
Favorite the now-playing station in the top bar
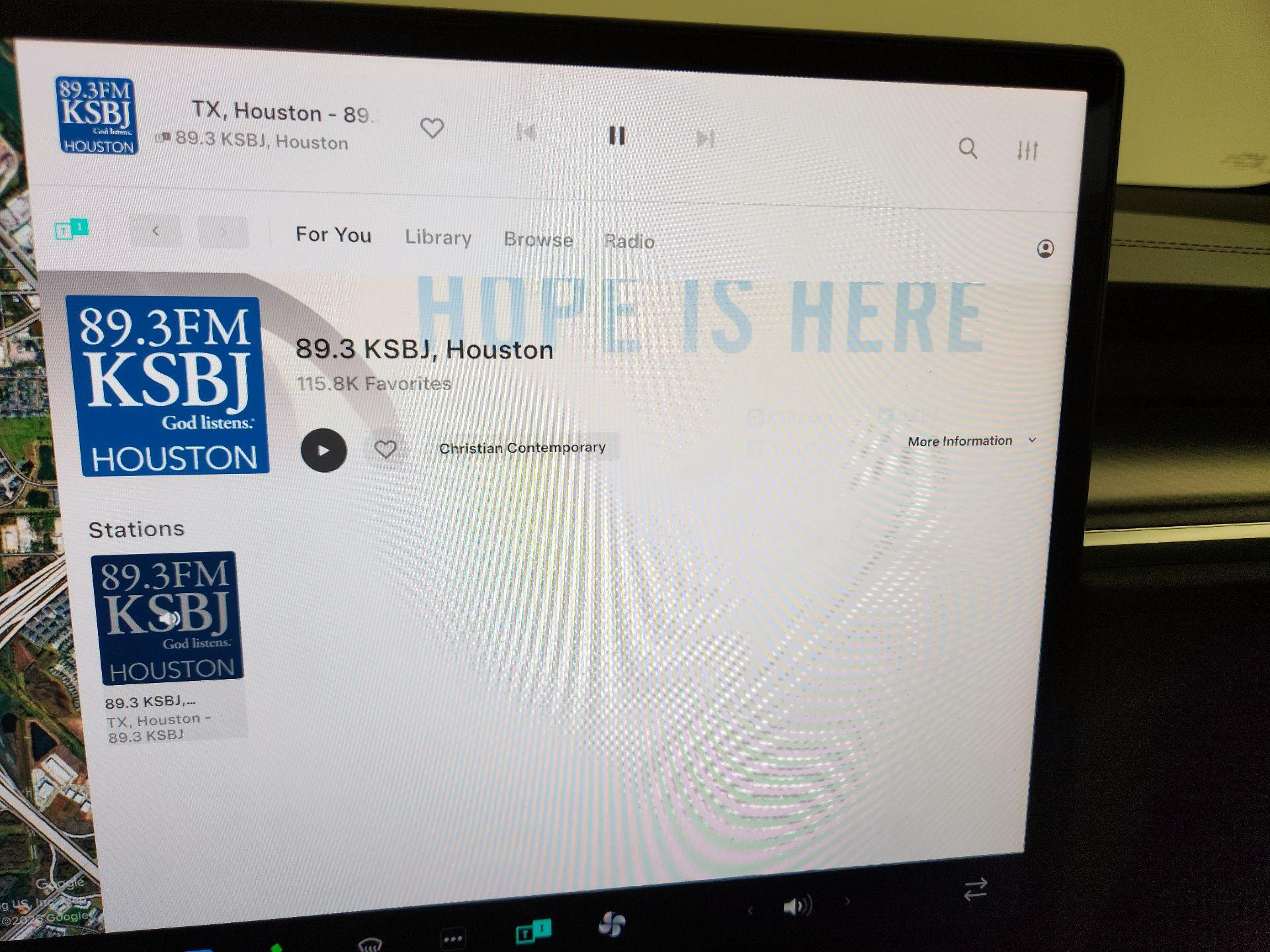432,128
